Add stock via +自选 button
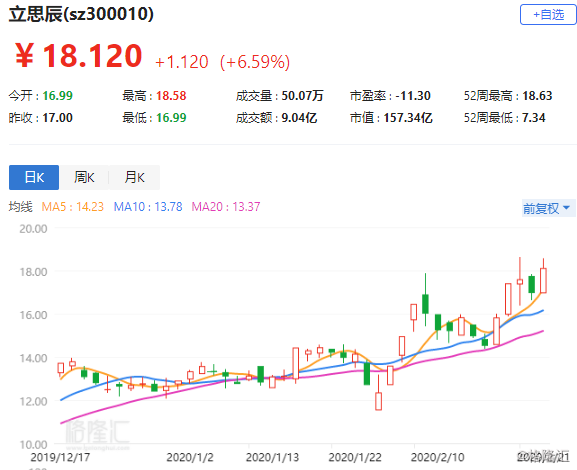The width and height of the screenshot is (577, 470). [x=548, y=15]
